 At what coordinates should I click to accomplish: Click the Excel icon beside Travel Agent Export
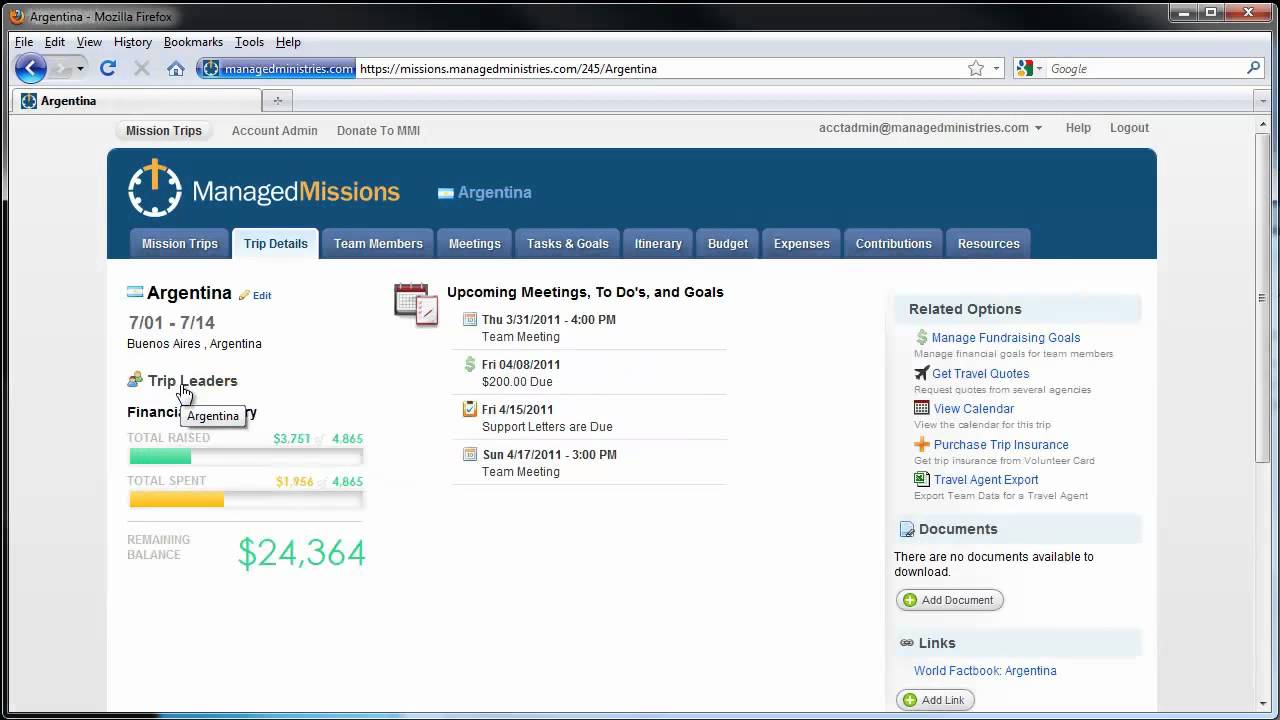(x=922, y=479)
